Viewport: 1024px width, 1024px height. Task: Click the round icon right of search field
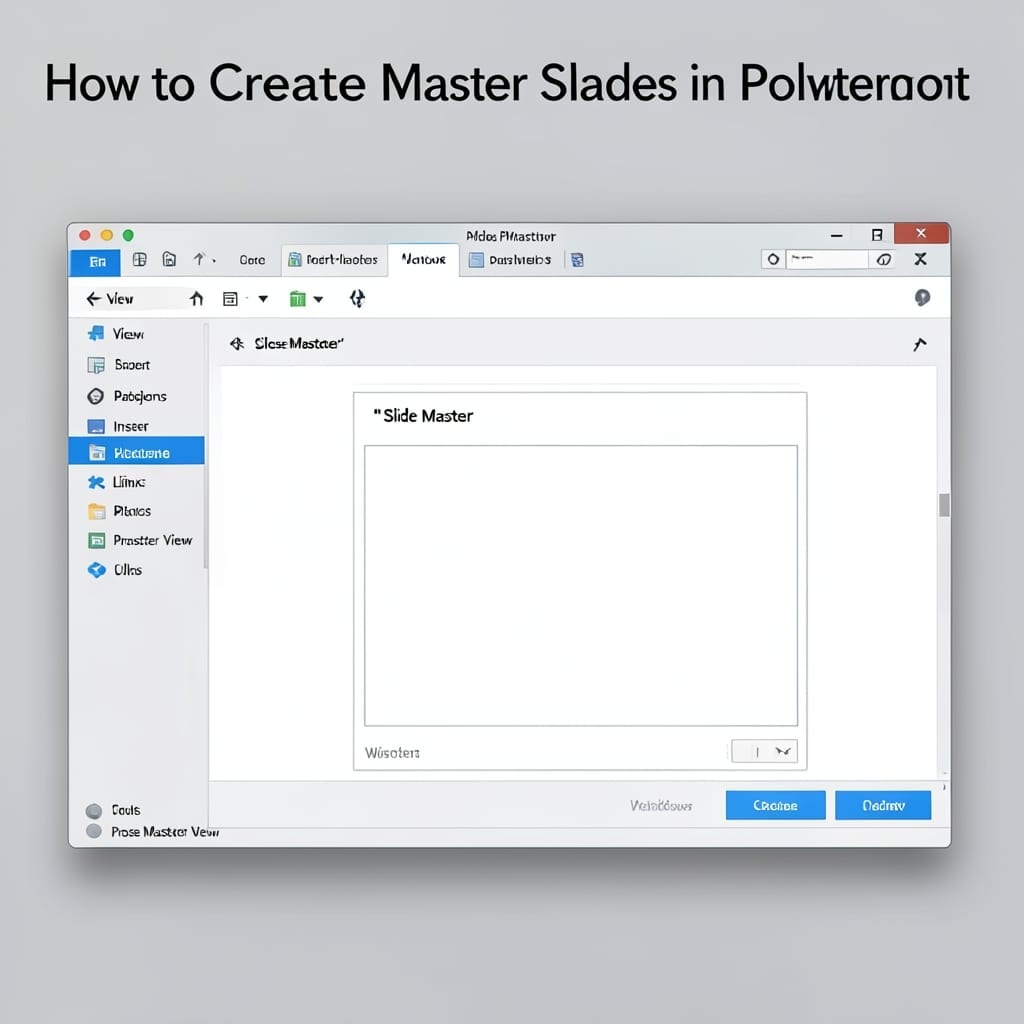884,259
